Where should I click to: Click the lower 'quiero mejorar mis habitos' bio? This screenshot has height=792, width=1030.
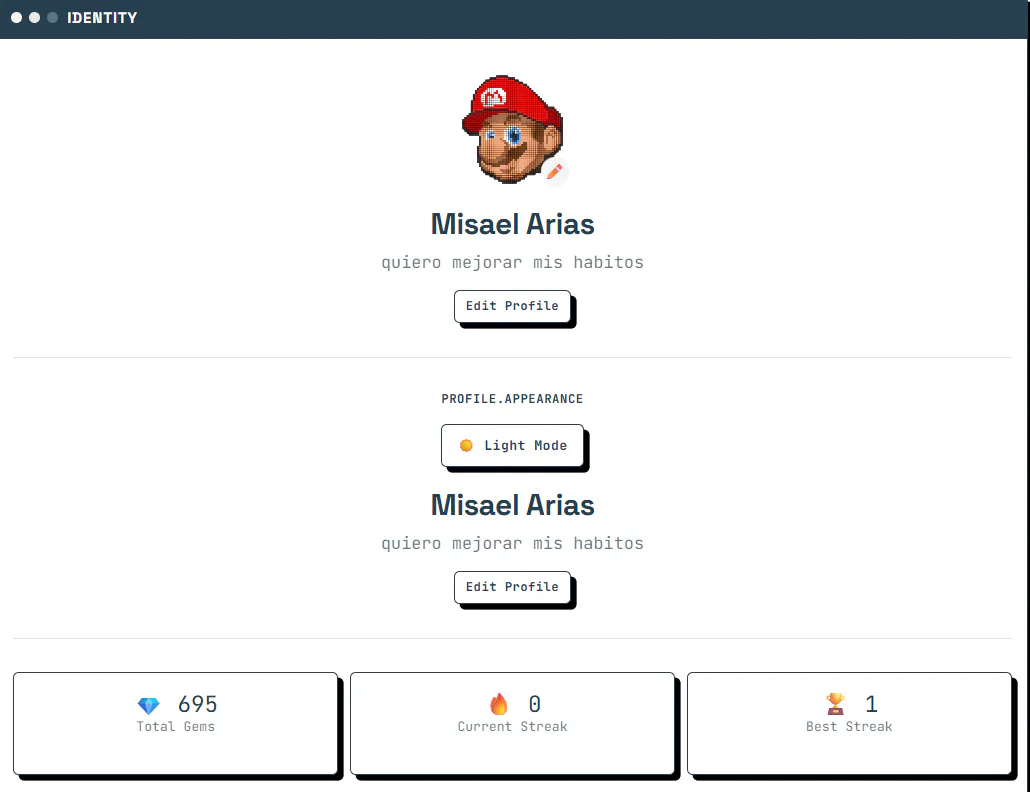[512, 544]
